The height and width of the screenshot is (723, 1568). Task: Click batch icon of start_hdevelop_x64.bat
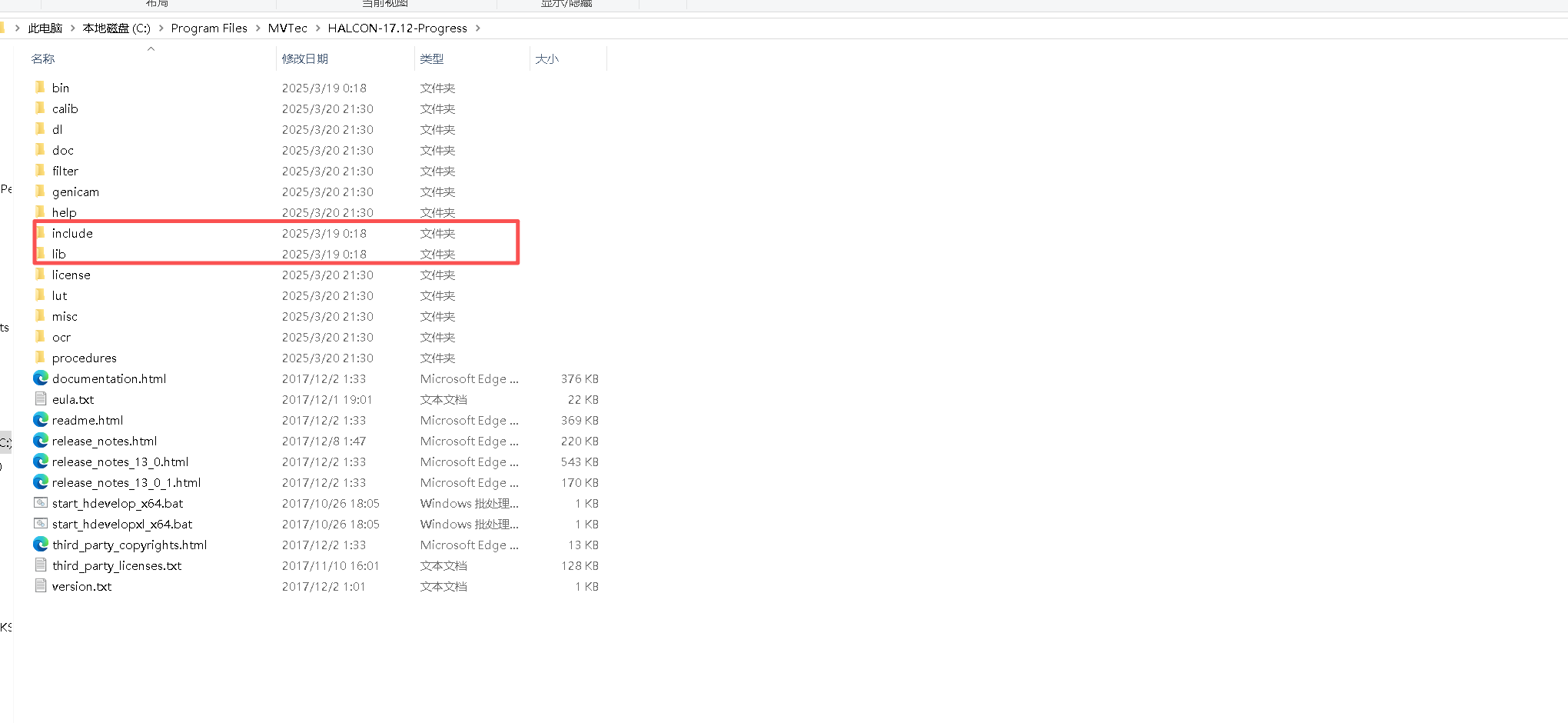pos(41,502)
